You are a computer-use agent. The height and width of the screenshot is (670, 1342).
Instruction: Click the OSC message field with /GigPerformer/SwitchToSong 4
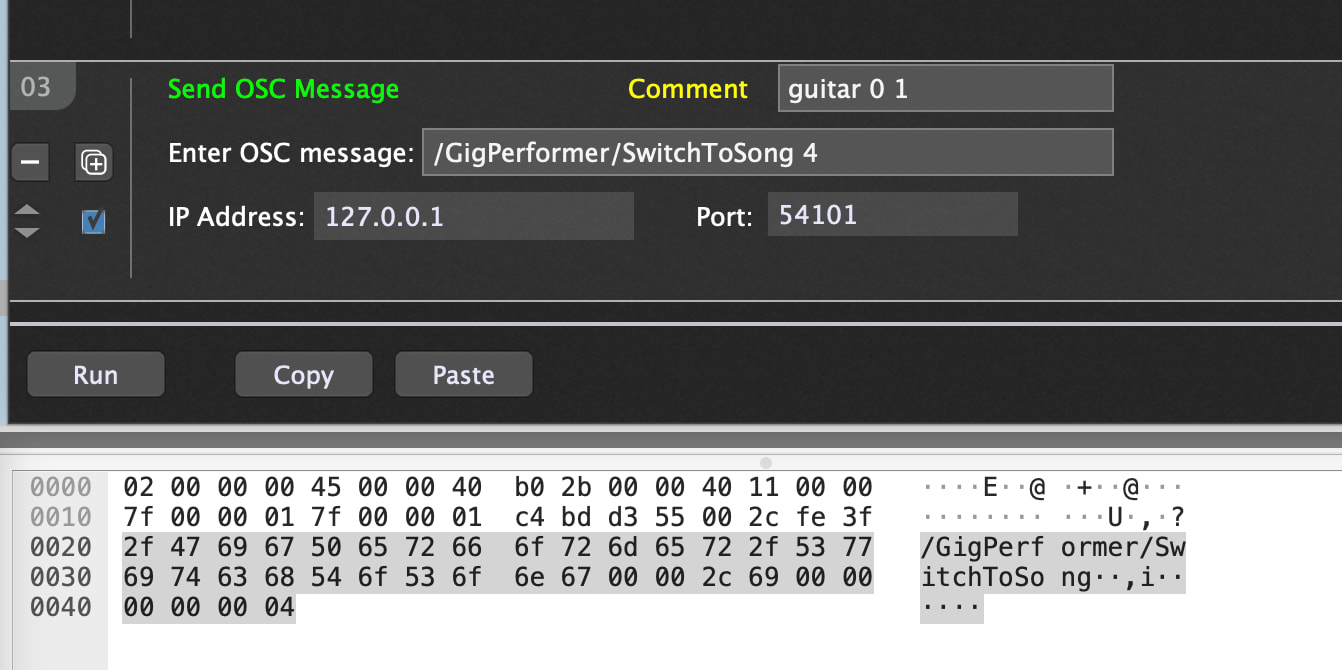tap(766, 154)
